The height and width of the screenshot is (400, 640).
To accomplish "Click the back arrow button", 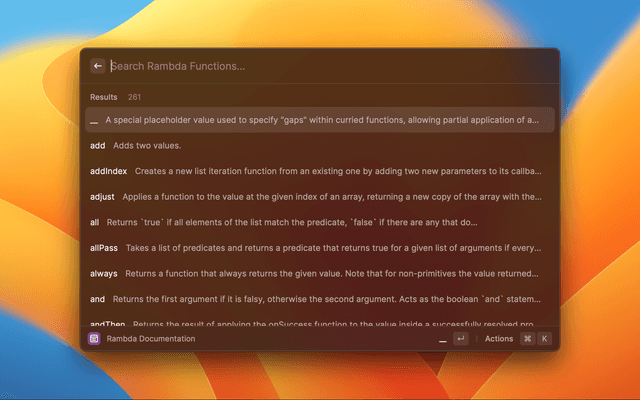I will pyautogui.click(x=98, y=66).
